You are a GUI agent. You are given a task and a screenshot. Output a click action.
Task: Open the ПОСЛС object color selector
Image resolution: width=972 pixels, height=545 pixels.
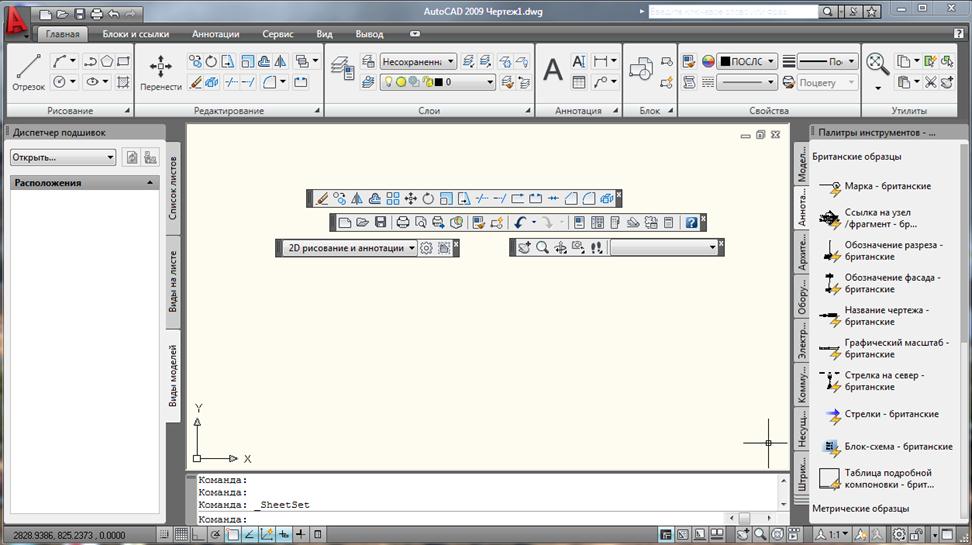click(748, 61)
